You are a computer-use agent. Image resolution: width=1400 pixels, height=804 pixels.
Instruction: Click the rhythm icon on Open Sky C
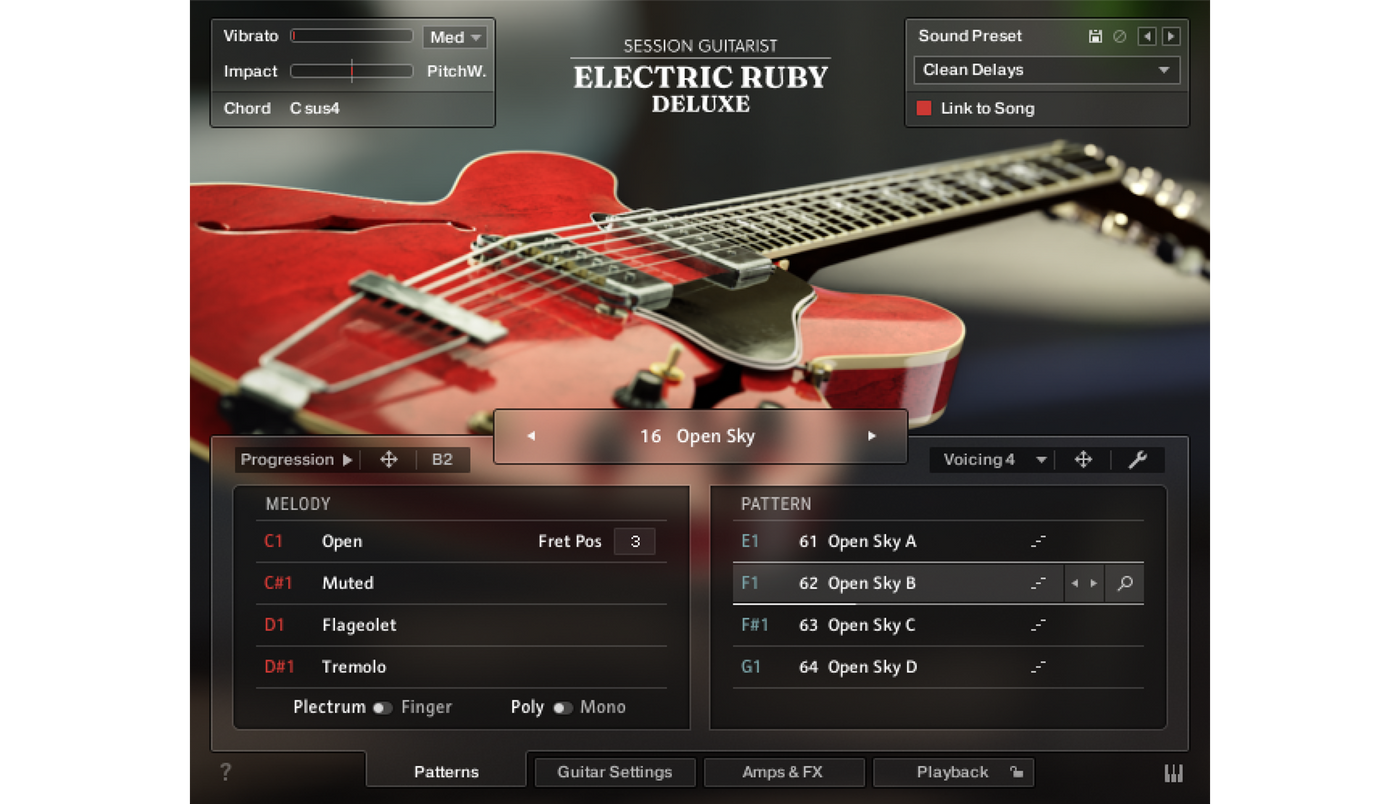tap(1038, 625)
